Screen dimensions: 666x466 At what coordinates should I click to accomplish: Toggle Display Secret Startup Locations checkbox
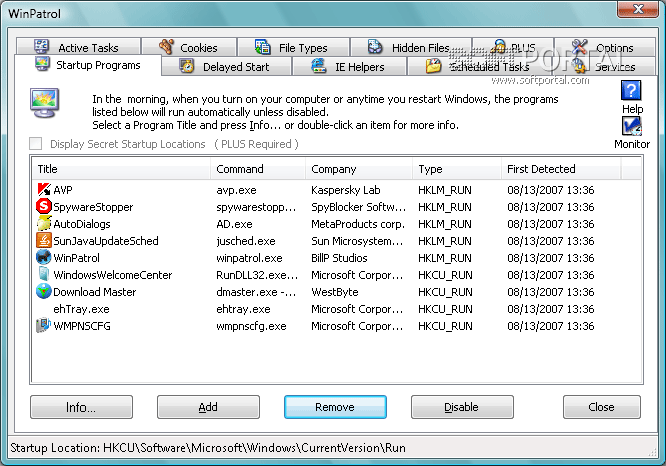tap(36, 144)
